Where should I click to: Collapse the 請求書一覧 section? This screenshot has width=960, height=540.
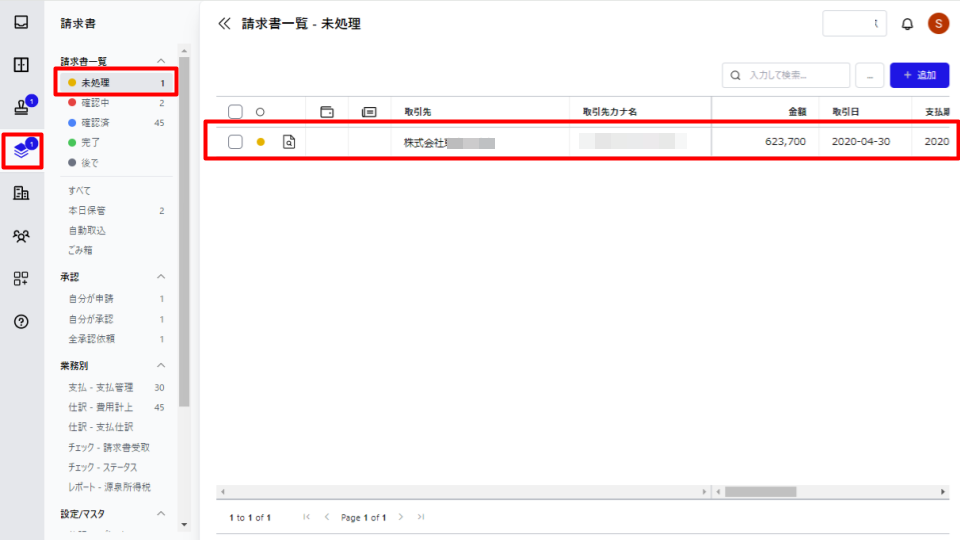point(161,61)
